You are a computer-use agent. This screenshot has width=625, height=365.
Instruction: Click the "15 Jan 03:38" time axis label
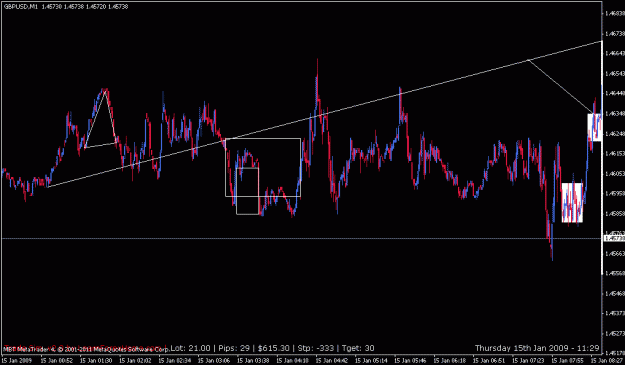pos(253,361)
